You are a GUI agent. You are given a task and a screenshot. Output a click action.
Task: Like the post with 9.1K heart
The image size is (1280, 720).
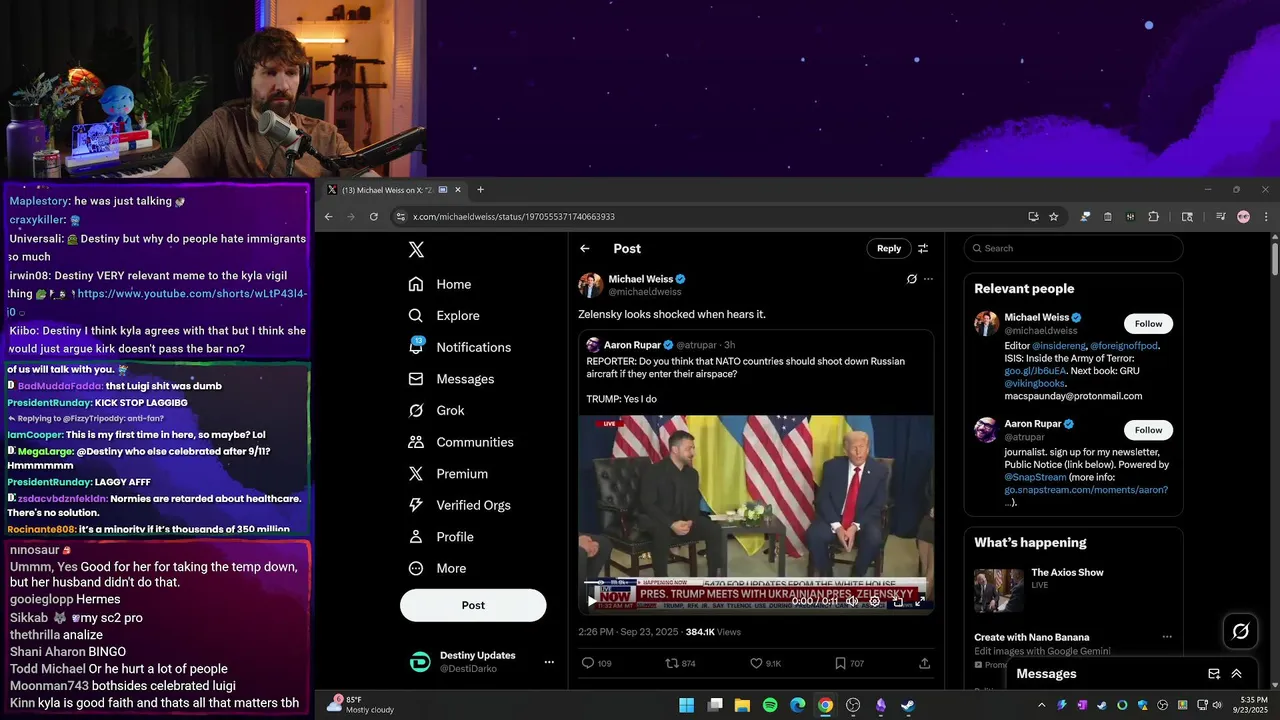[766, 663]
